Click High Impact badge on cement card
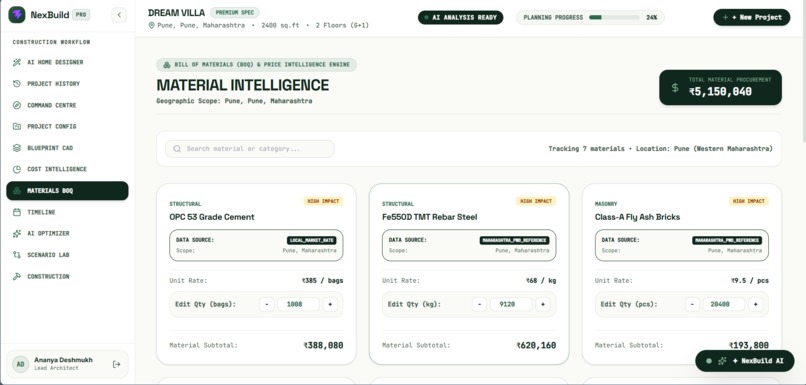 (x=323, y=201)
